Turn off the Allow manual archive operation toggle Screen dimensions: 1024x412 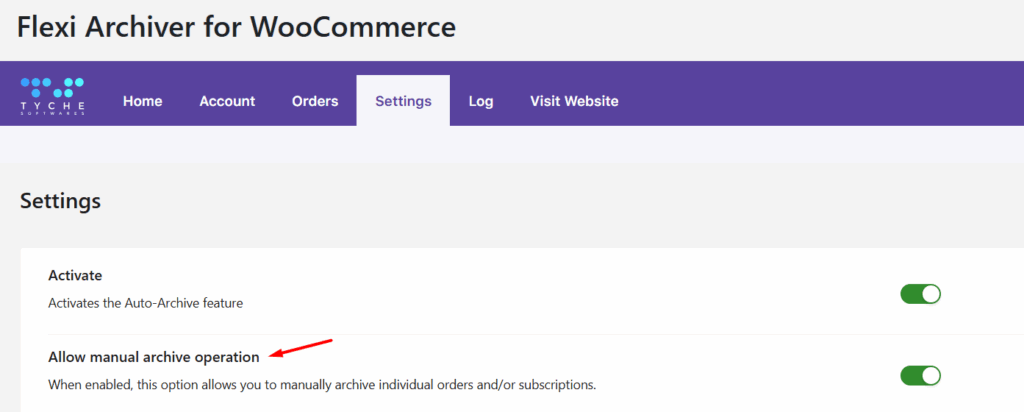tap(920, 375)
